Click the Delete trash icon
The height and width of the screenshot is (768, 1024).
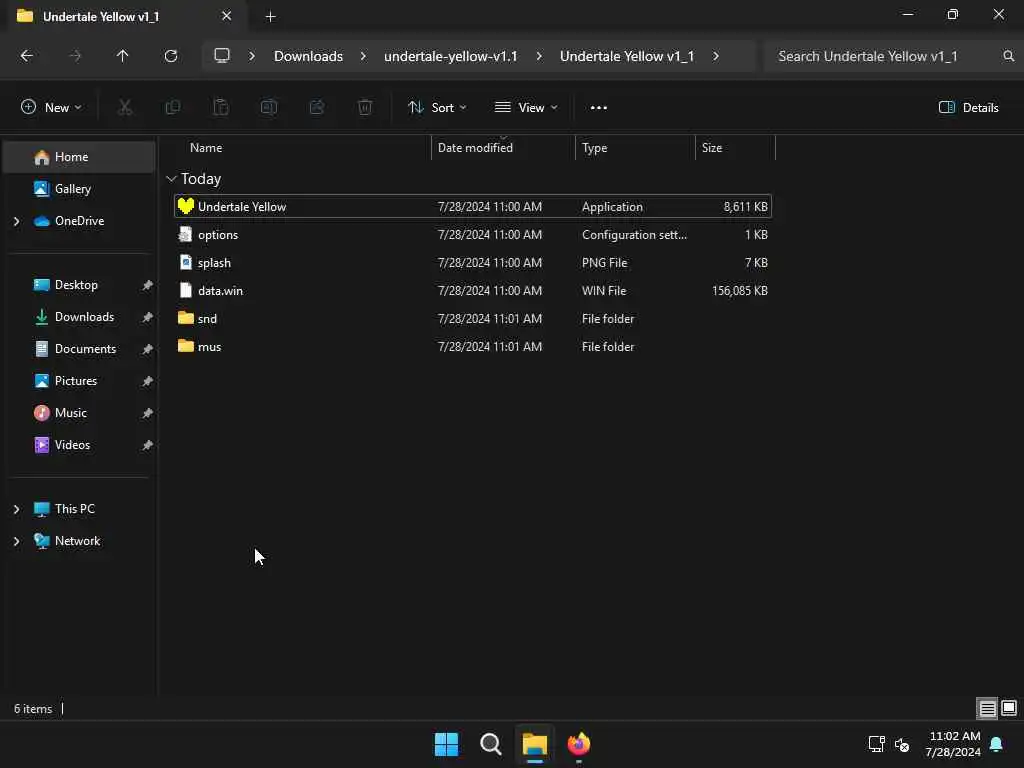coord(365,108)
